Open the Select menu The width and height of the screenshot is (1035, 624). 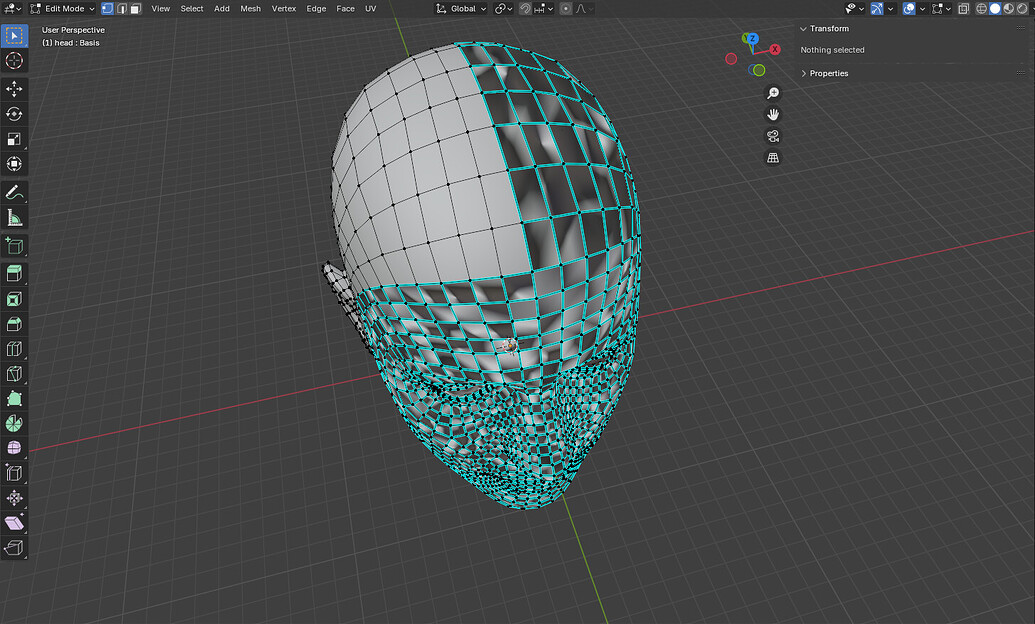[192, 9]
